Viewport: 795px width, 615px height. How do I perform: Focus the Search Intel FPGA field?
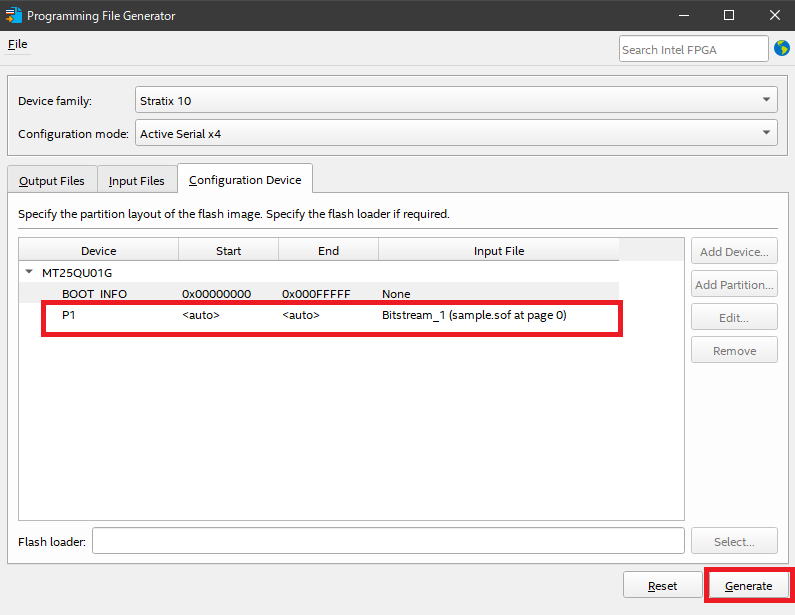click(x=693, y=49)
